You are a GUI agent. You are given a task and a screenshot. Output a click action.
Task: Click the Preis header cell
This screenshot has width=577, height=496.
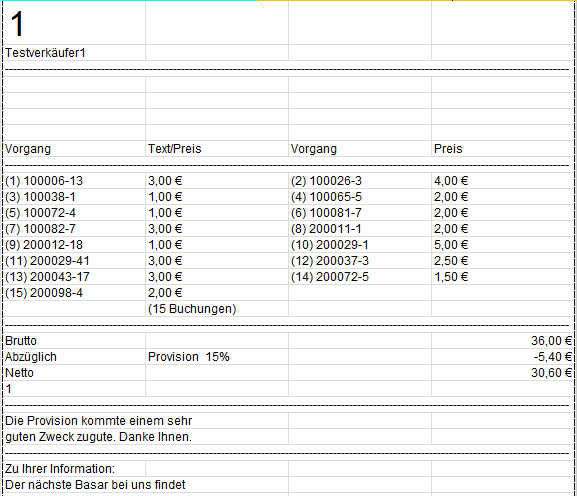coord(502,149)
